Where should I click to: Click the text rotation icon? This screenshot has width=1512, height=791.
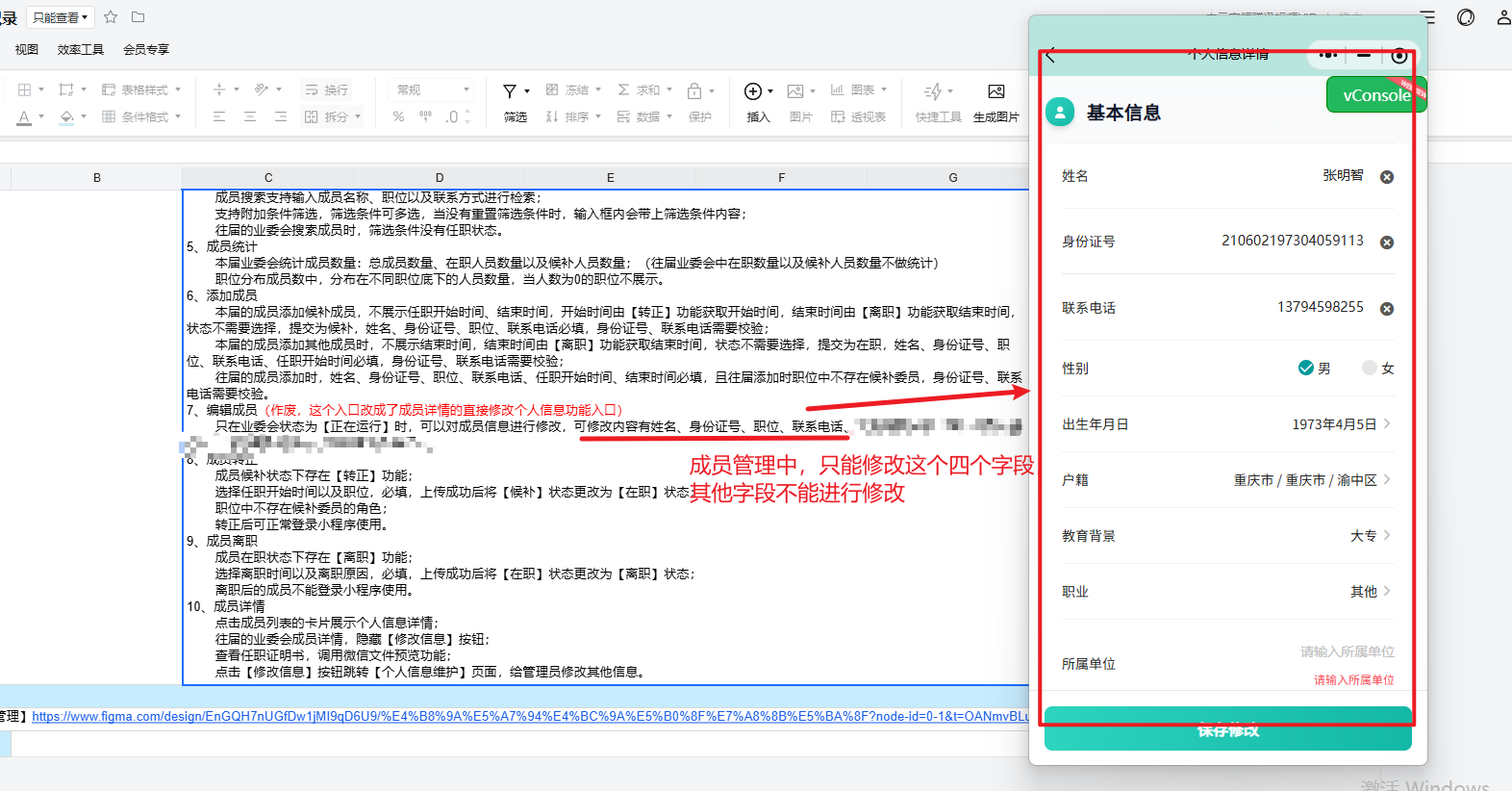(262, 89)
